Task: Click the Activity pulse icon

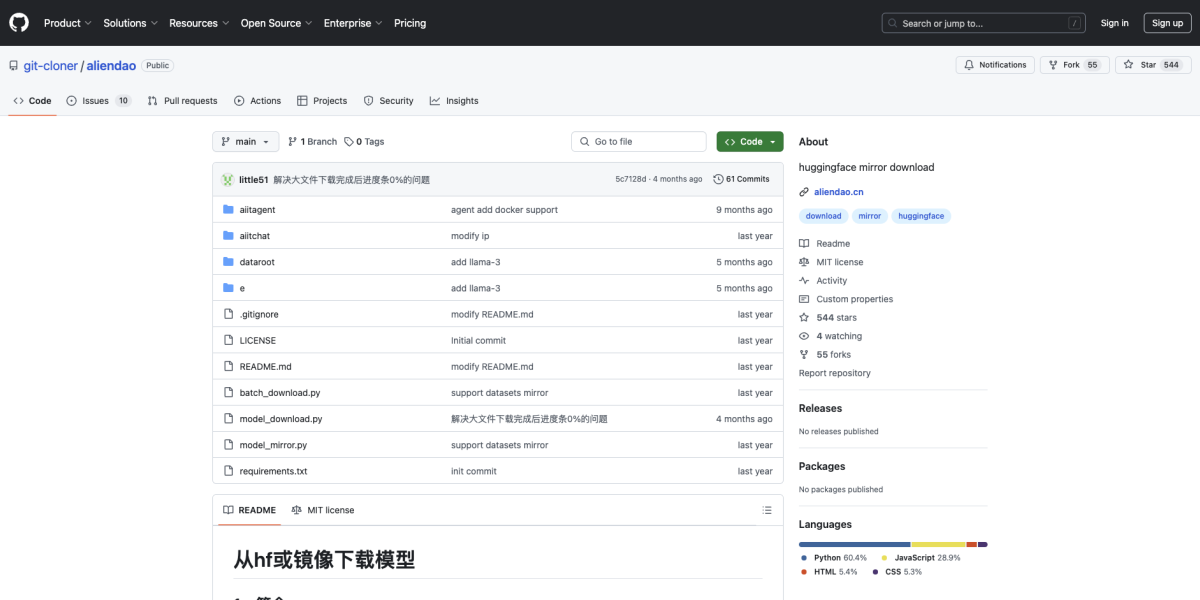Action: pyautogui.click(x=803, y=280)
